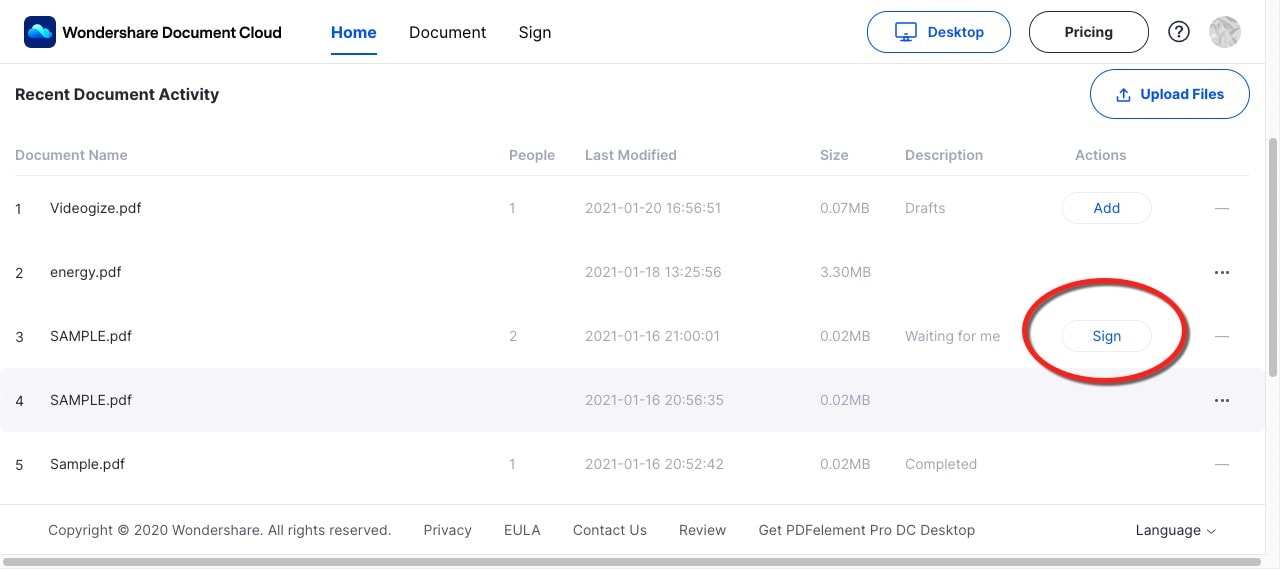Open the Pricing page button
The width and height of the screenshot is (1280, 569).
pyautogui.click(x=1088, y=32)
